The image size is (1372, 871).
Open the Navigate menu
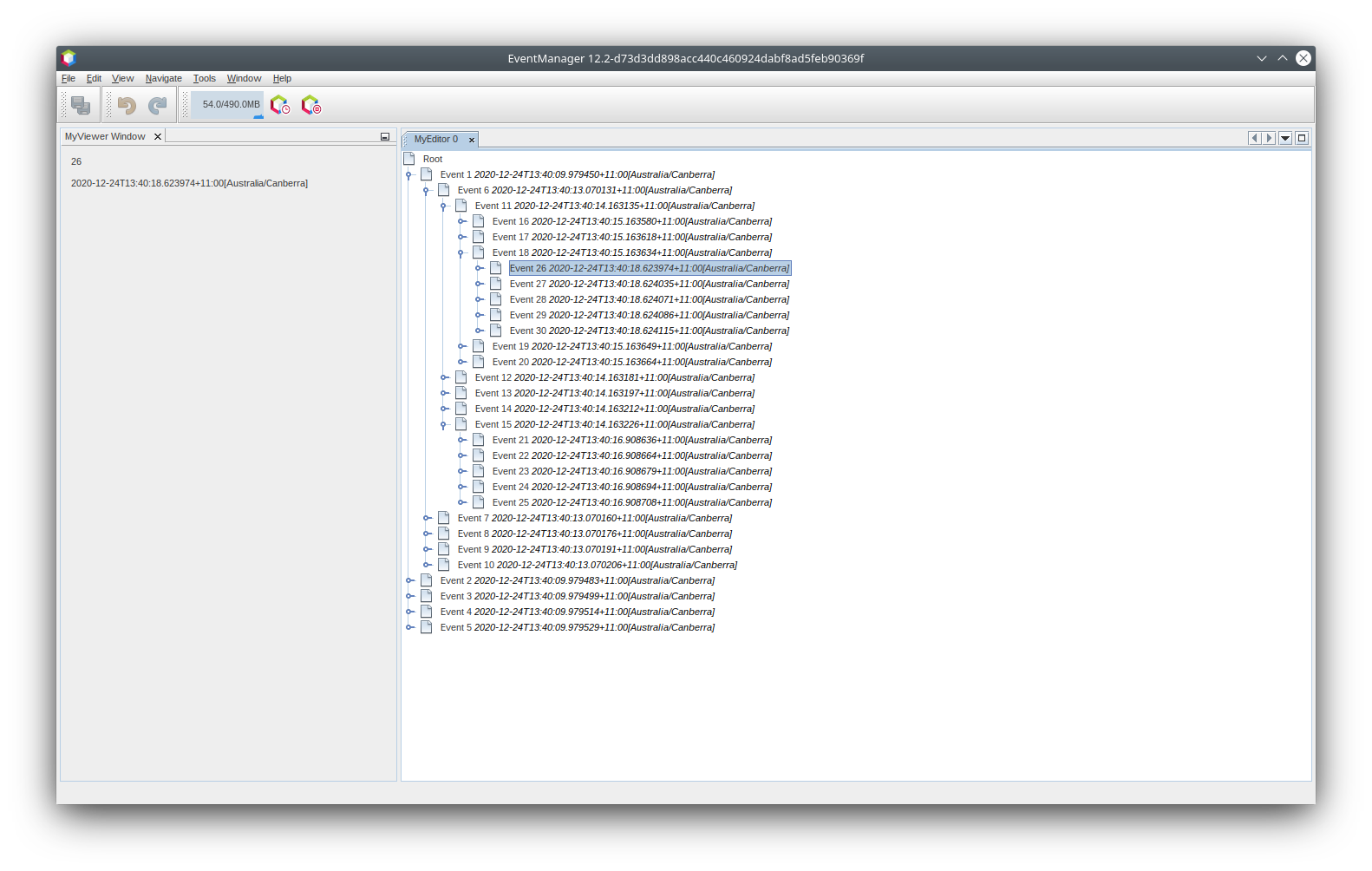163,78
